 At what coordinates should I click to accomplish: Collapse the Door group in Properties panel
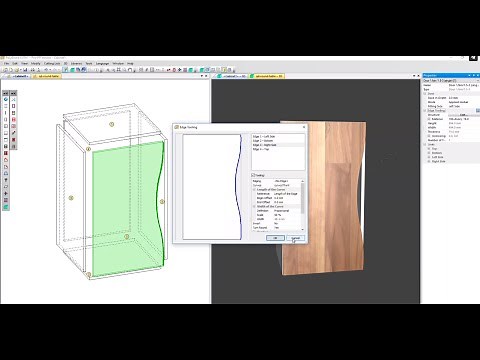coord(425,94)
